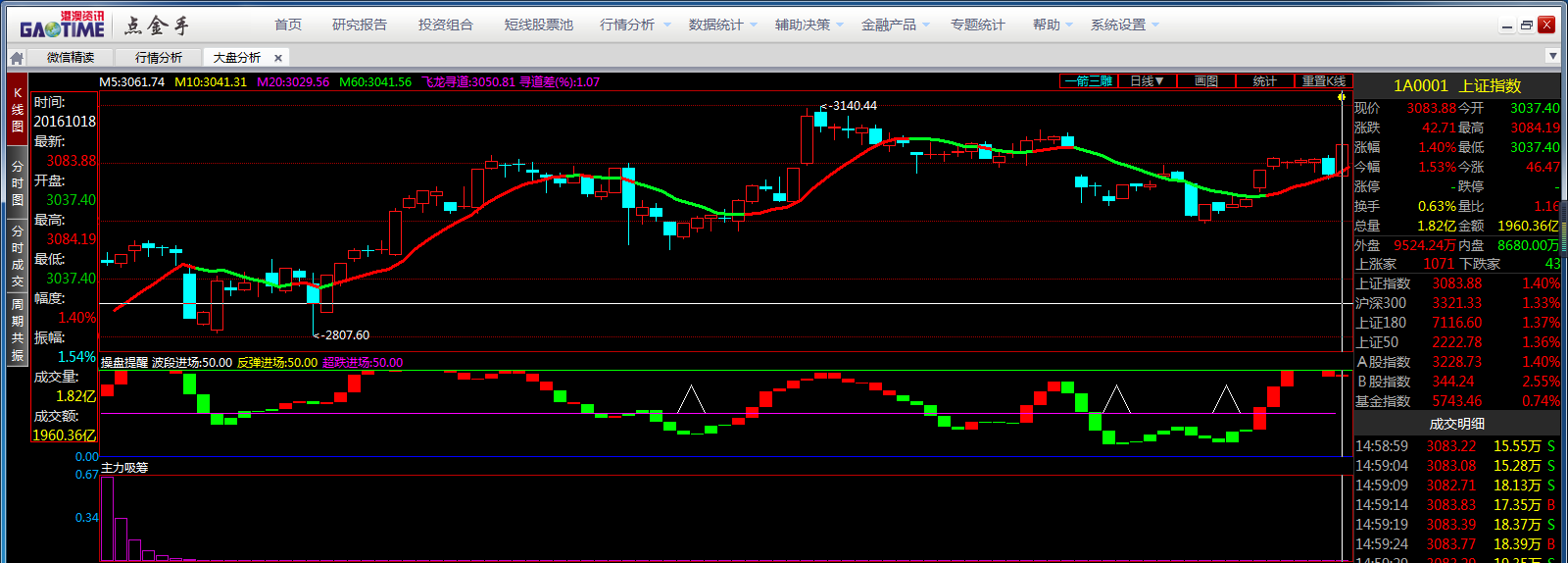Switch to 分时成交 side view
1568x563 pixels.
pos(18,256)
